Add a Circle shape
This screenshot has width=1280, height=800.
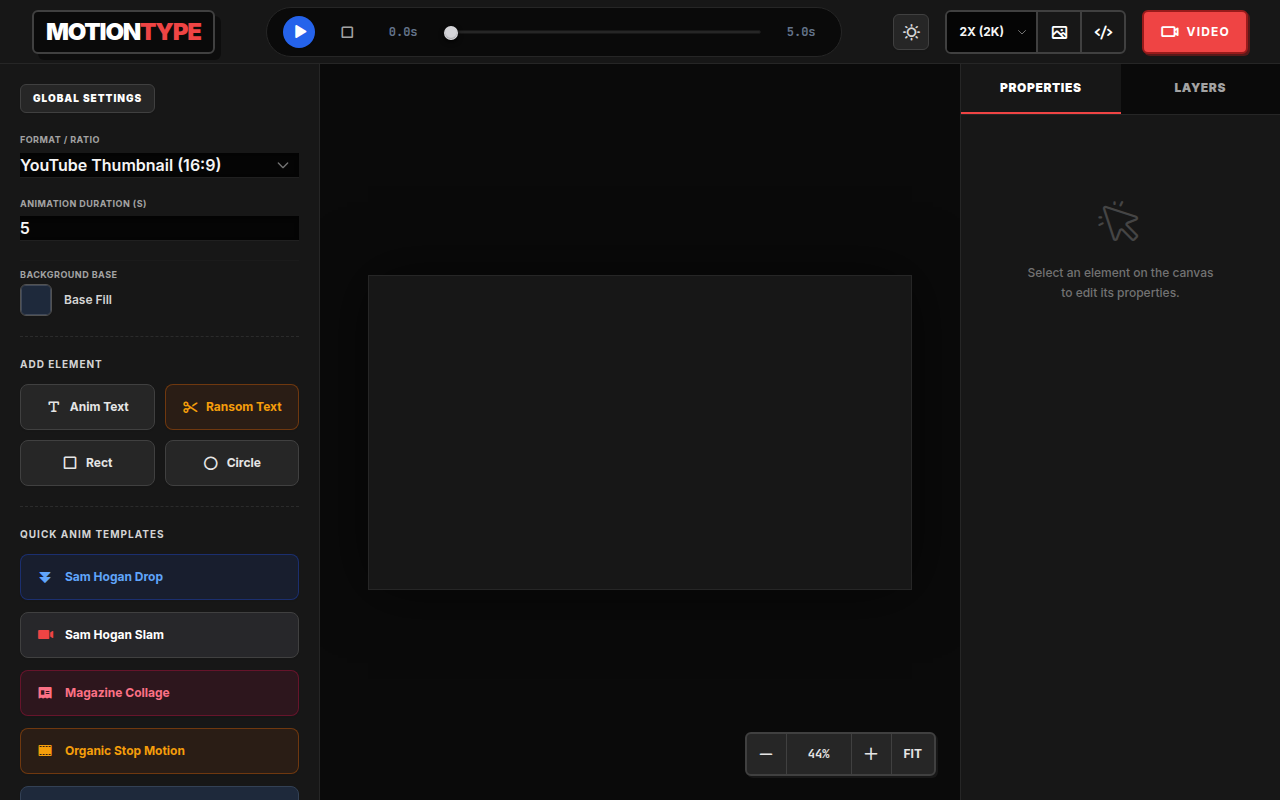click(232, 463)
